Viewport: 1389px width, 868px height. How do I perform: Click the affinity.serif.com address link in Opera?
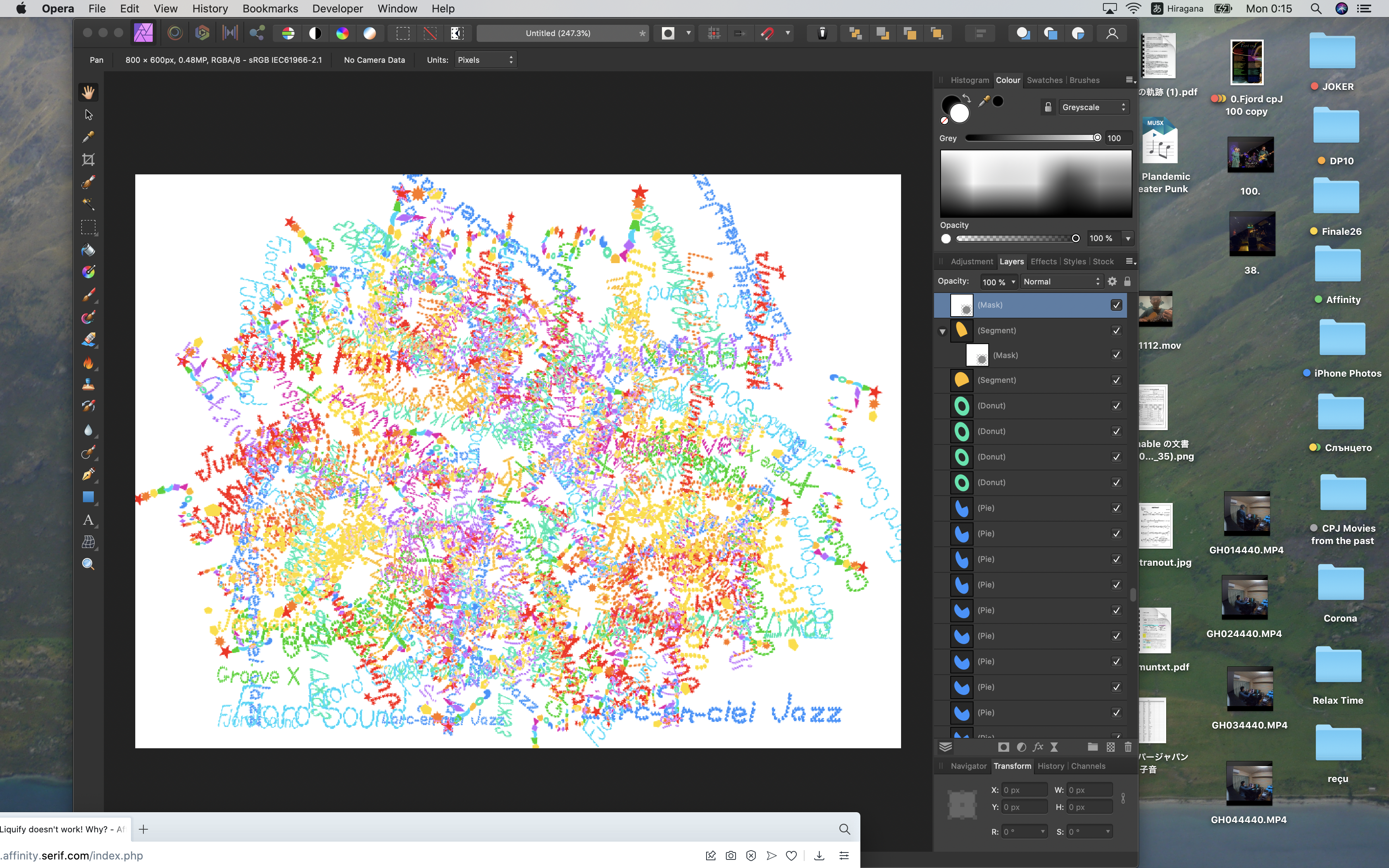click(72, 855)
